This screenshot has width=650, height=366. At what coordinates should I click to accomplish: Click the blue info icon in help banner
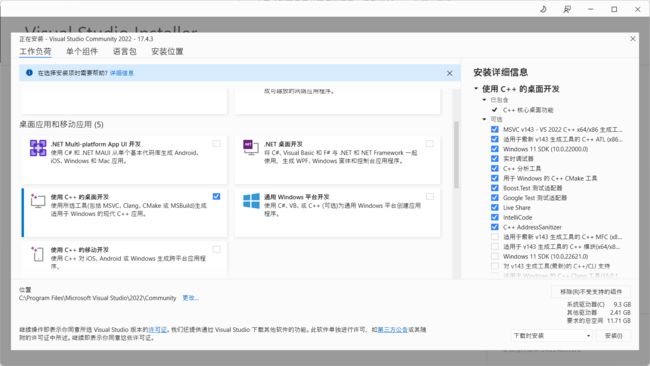pyautogui.click(x=29, y=73)
